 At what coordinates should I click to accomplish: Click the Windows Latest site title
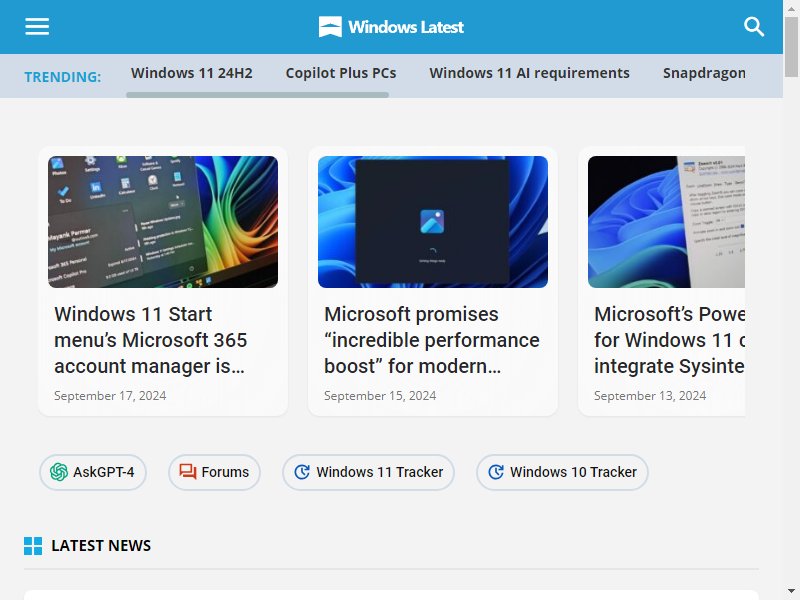coord(406,27)
